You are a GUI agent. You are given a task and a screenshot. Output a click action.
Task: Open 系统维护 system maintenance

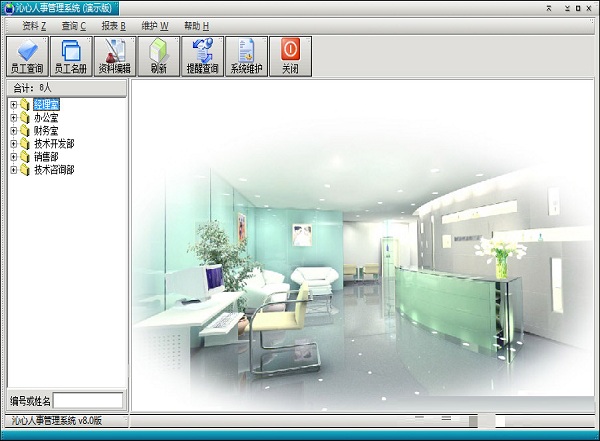coord(246,57)
